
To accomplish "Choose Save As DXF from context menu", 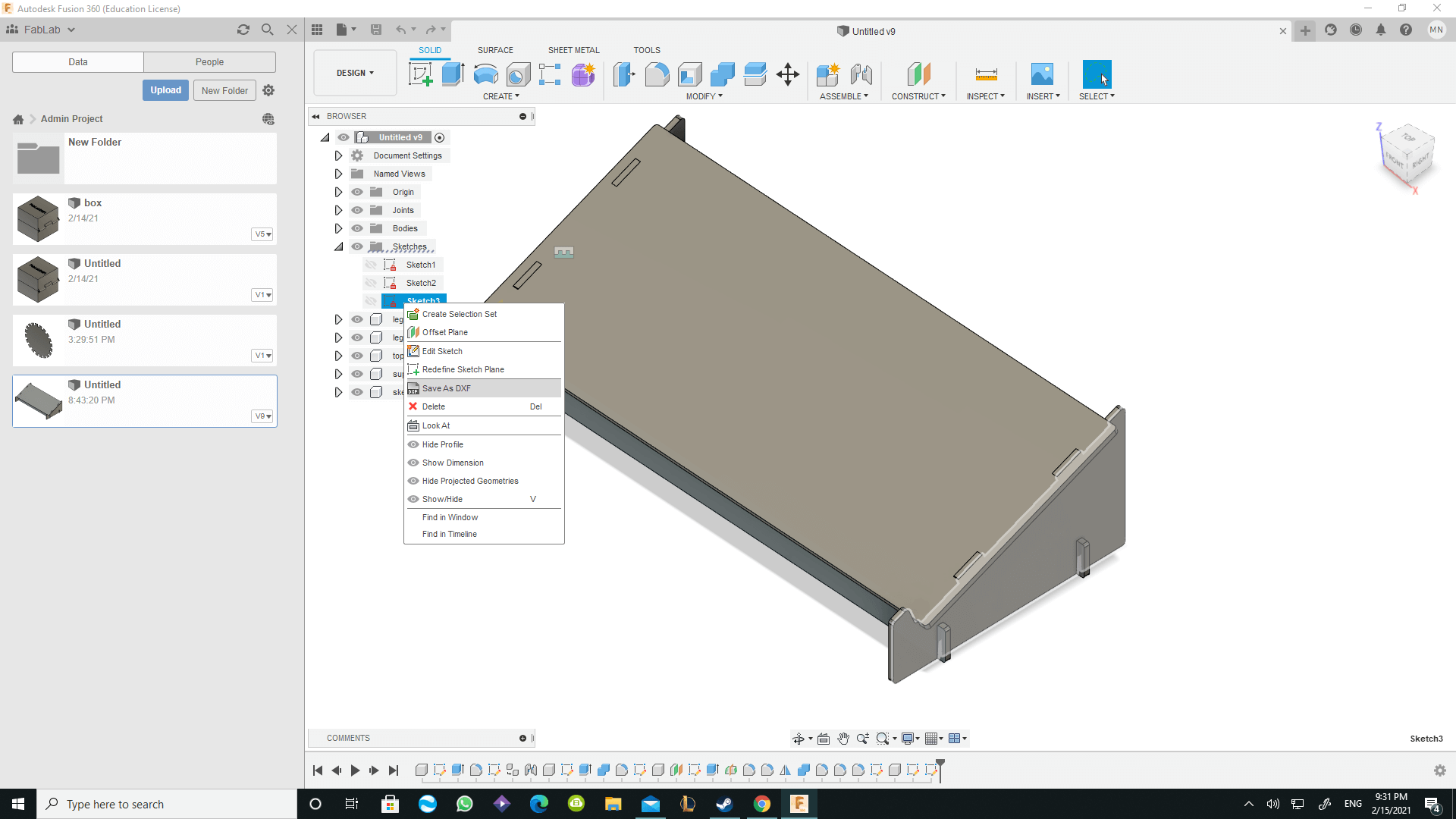I will pos(484,388).
